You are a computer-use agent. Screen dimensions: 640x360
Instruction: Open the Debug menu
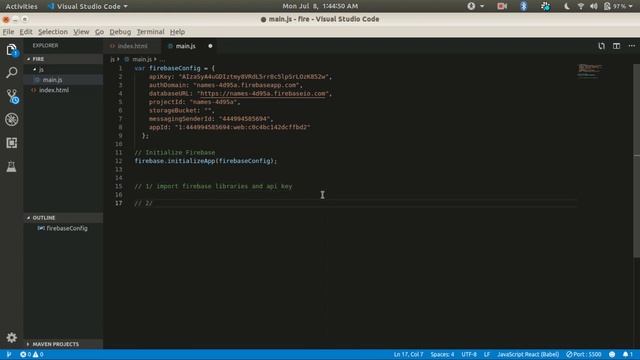[x=120, y=32]
